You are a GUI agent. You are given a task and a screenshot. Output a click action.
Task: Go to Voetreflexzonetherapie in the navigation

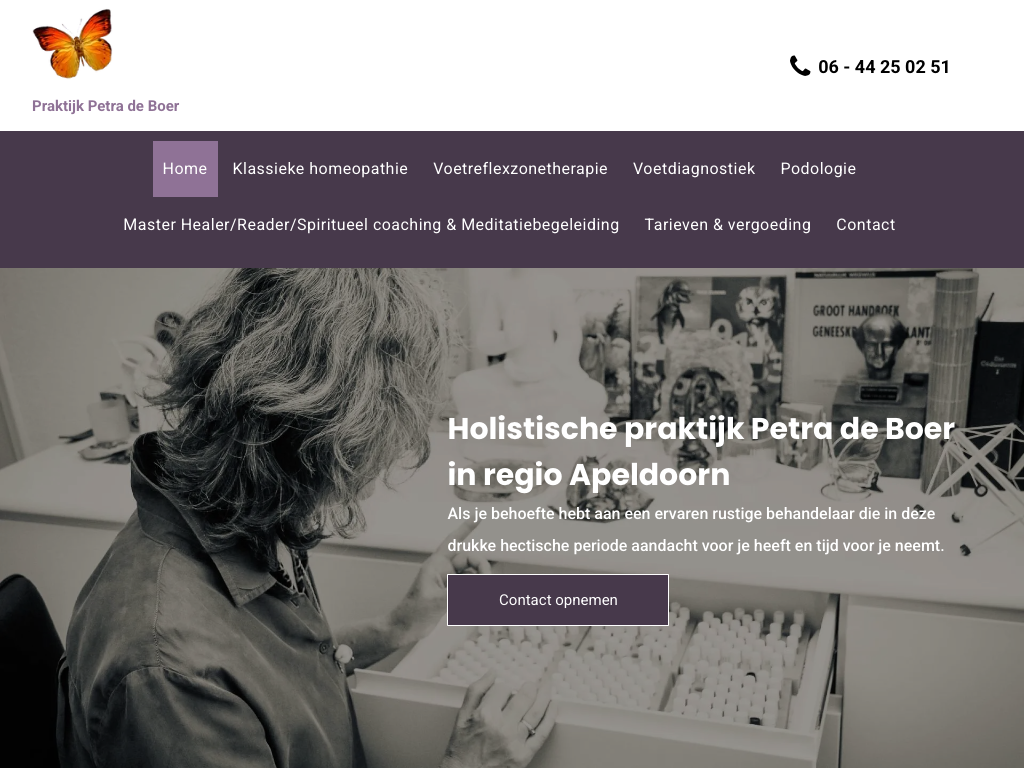520,168
